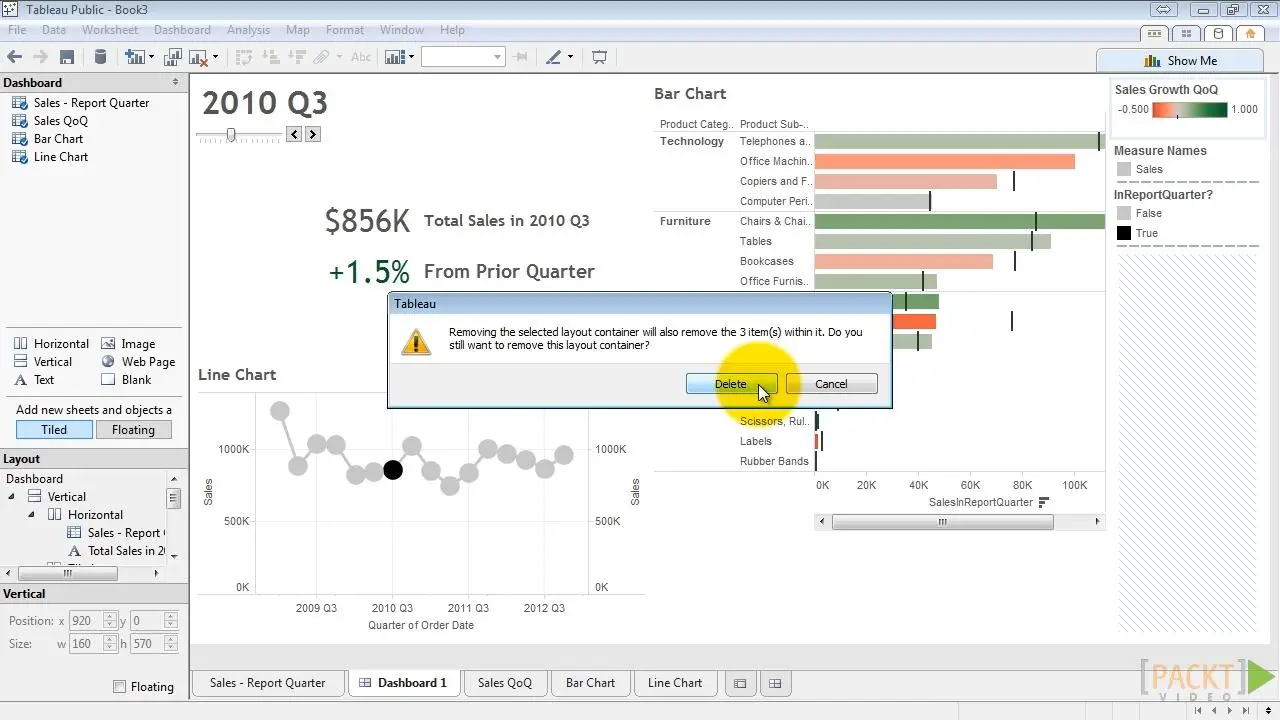The height and width of the screenshot is (720, 1280).
Task: Click the Sales Growth QoQ color gradient legend
Action: (1189, 110)
